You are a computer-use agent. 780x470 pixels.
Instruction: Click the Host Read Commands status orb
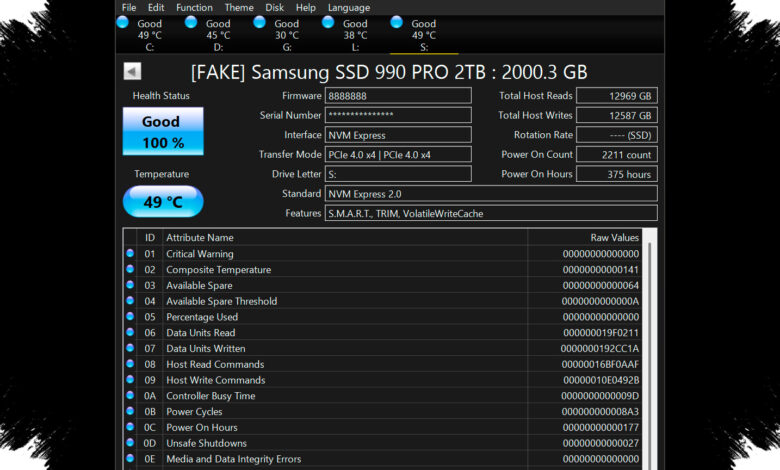coord(130,364)
